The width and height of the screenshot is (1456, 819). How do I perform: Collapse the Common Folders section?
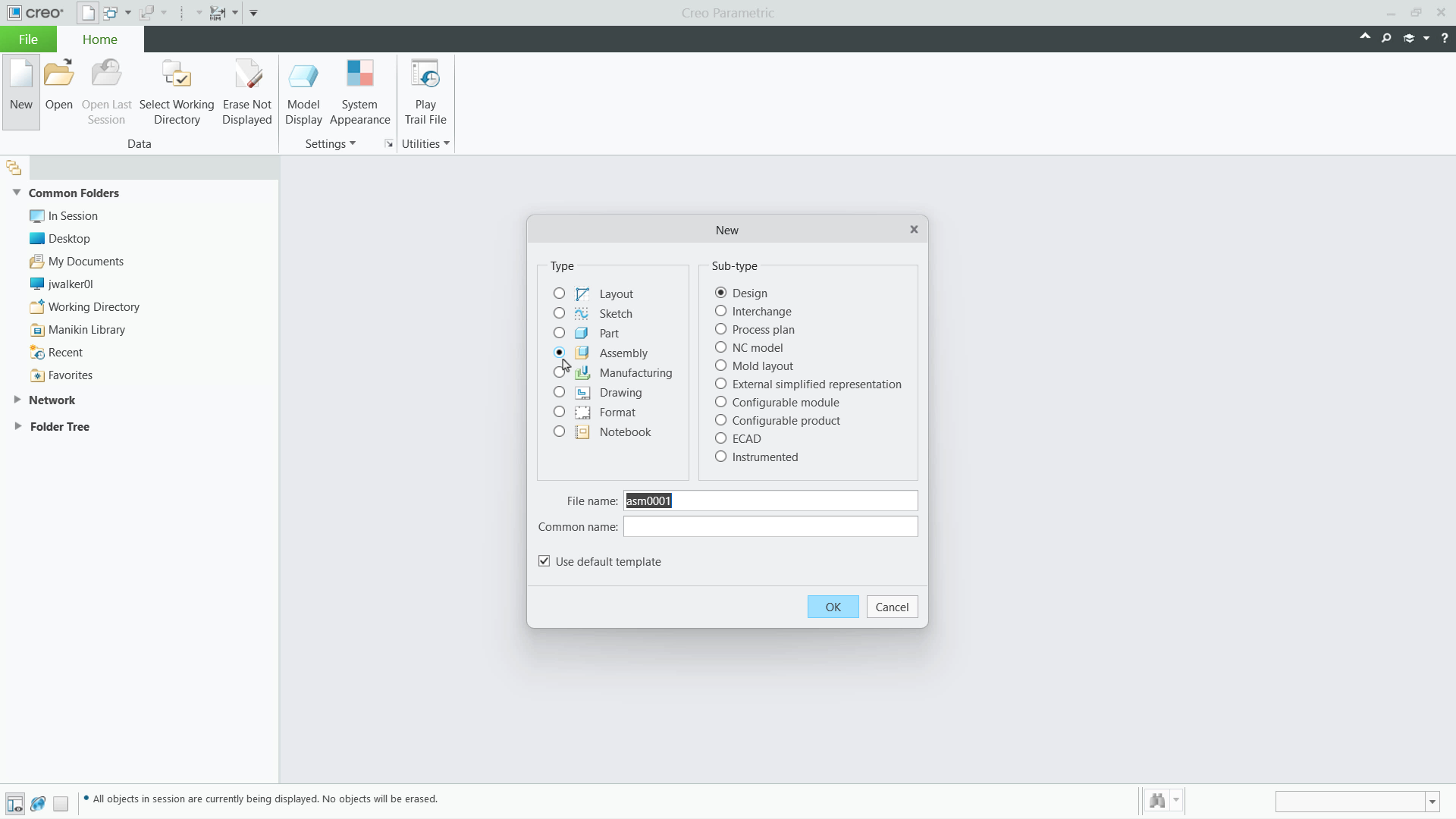[x=17, y=193]
